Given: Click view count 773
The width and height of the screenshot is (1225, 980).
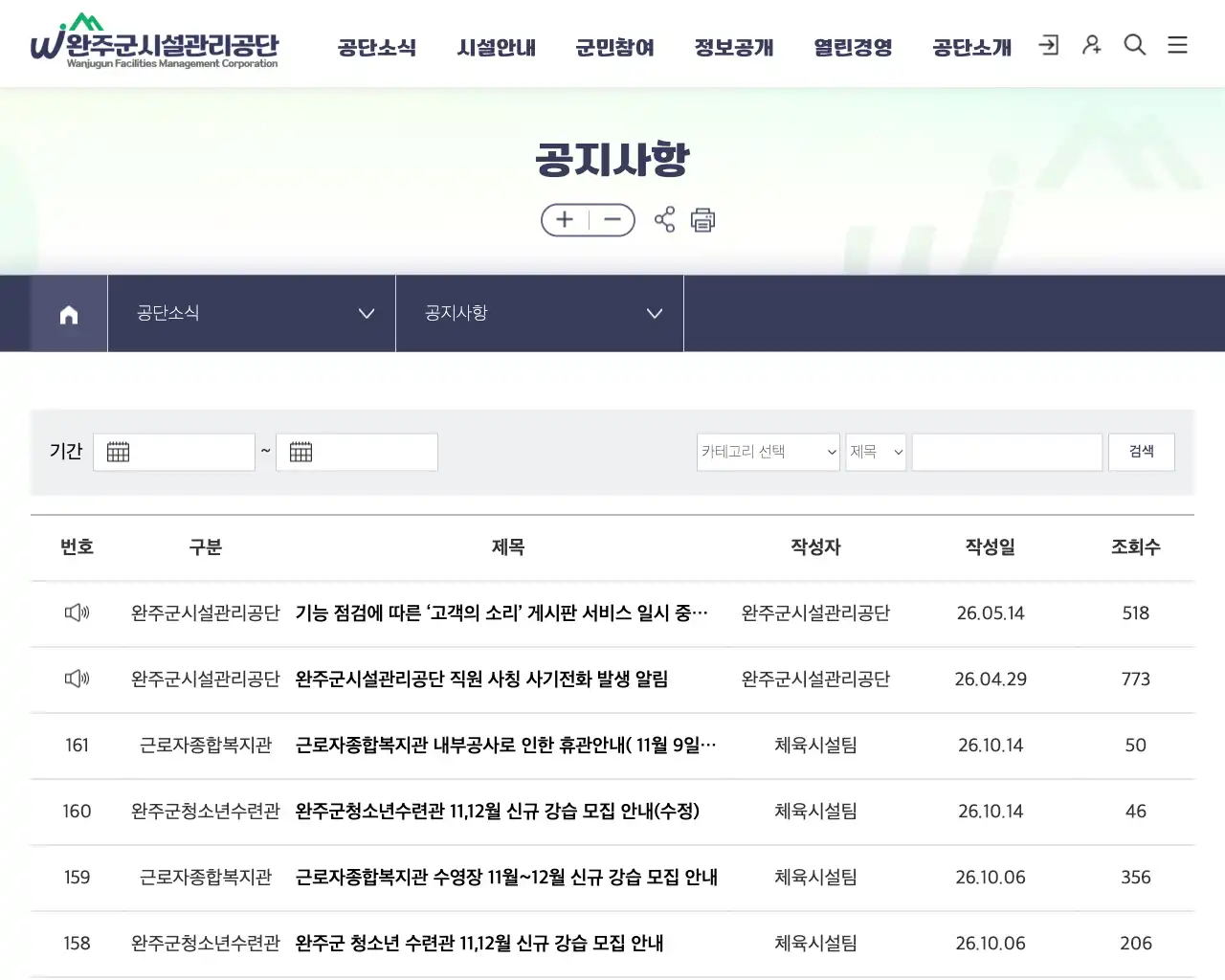Looking at the screenshot, I should pos(1136,679).
